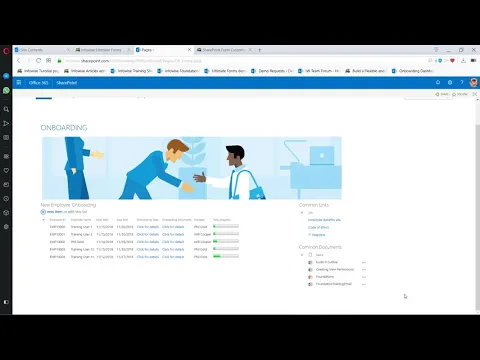The width and height of the screenshot is (480, 360).
Task: Open Messenger in Opera sidebar
Action: click(x=6, y=76)
